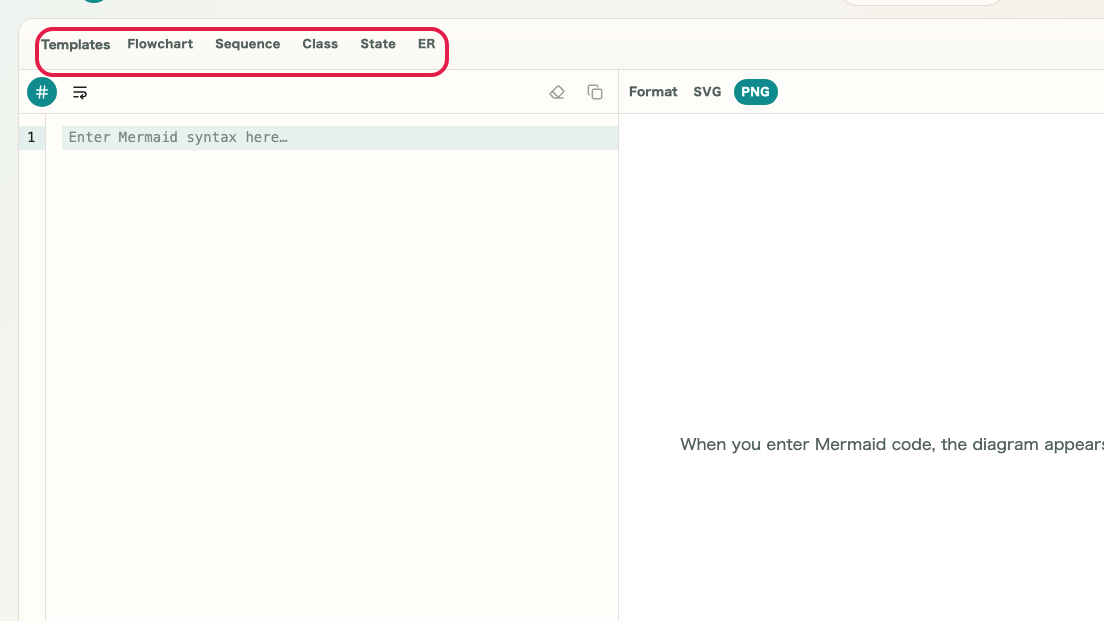Click the Templates label
The width and height of the screenshot is (1104, 621).
75,44
